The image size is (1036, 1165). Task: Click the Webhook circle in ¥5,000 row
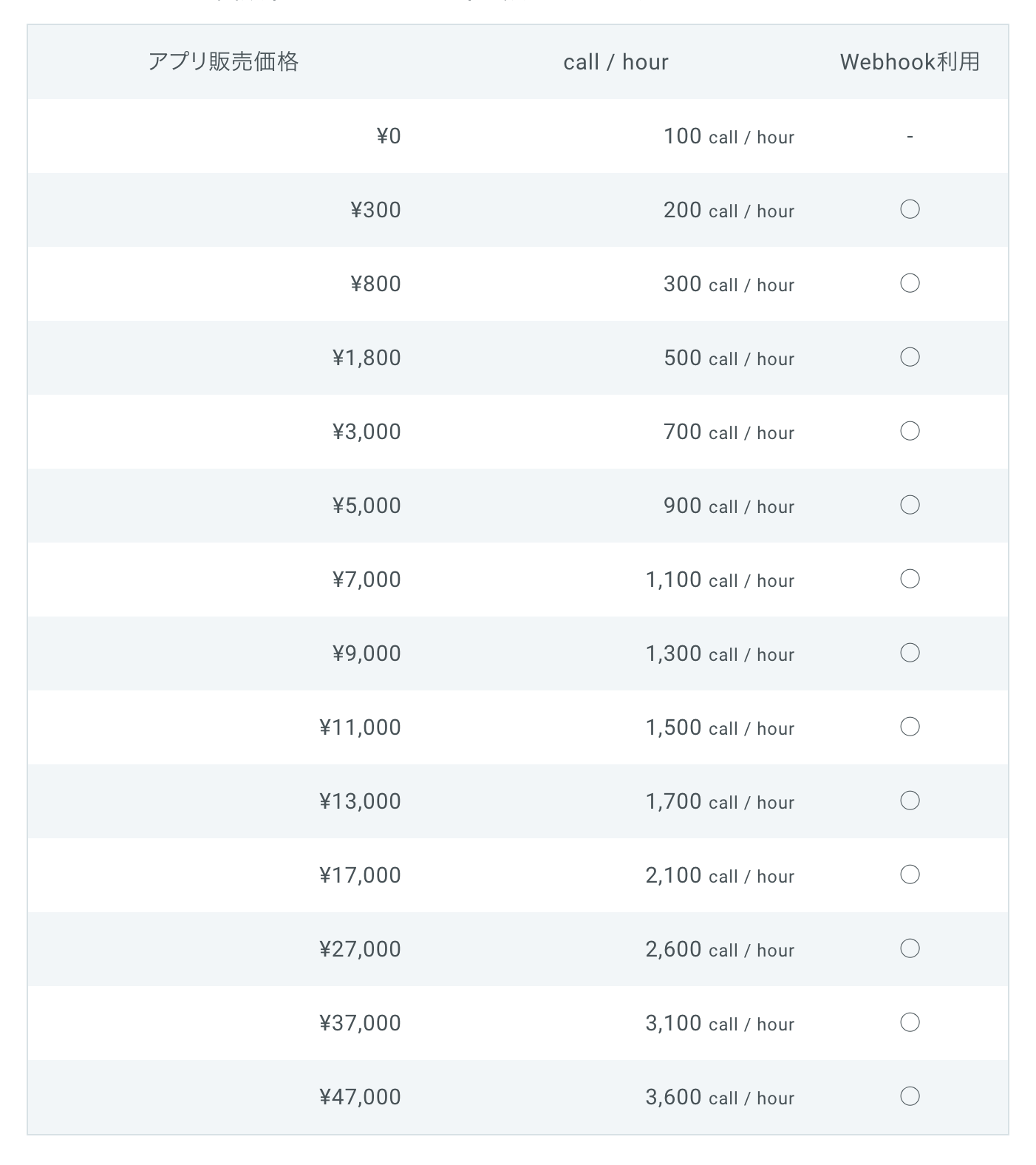point(910,505)
